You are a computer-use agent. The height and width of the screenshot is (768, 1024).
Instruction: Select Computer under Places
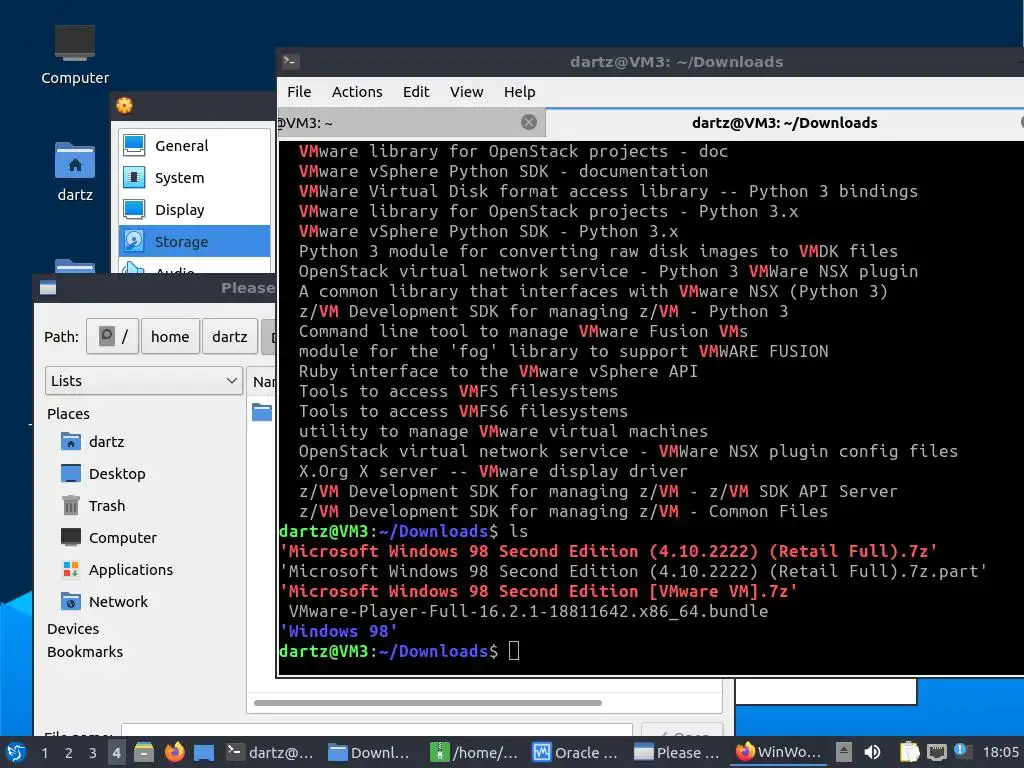(x=122, y=537)
